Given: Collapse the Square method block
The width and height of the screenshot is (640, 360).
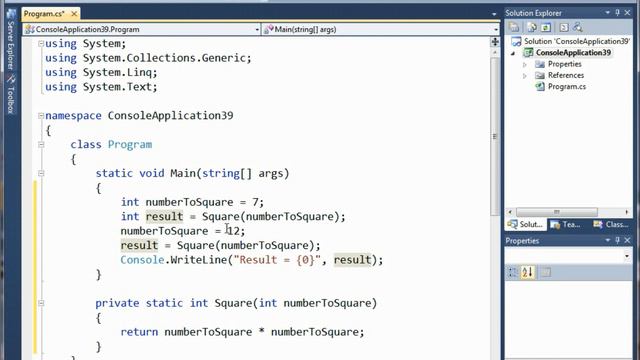Looking at the screenshot, I should coord(41,303).
